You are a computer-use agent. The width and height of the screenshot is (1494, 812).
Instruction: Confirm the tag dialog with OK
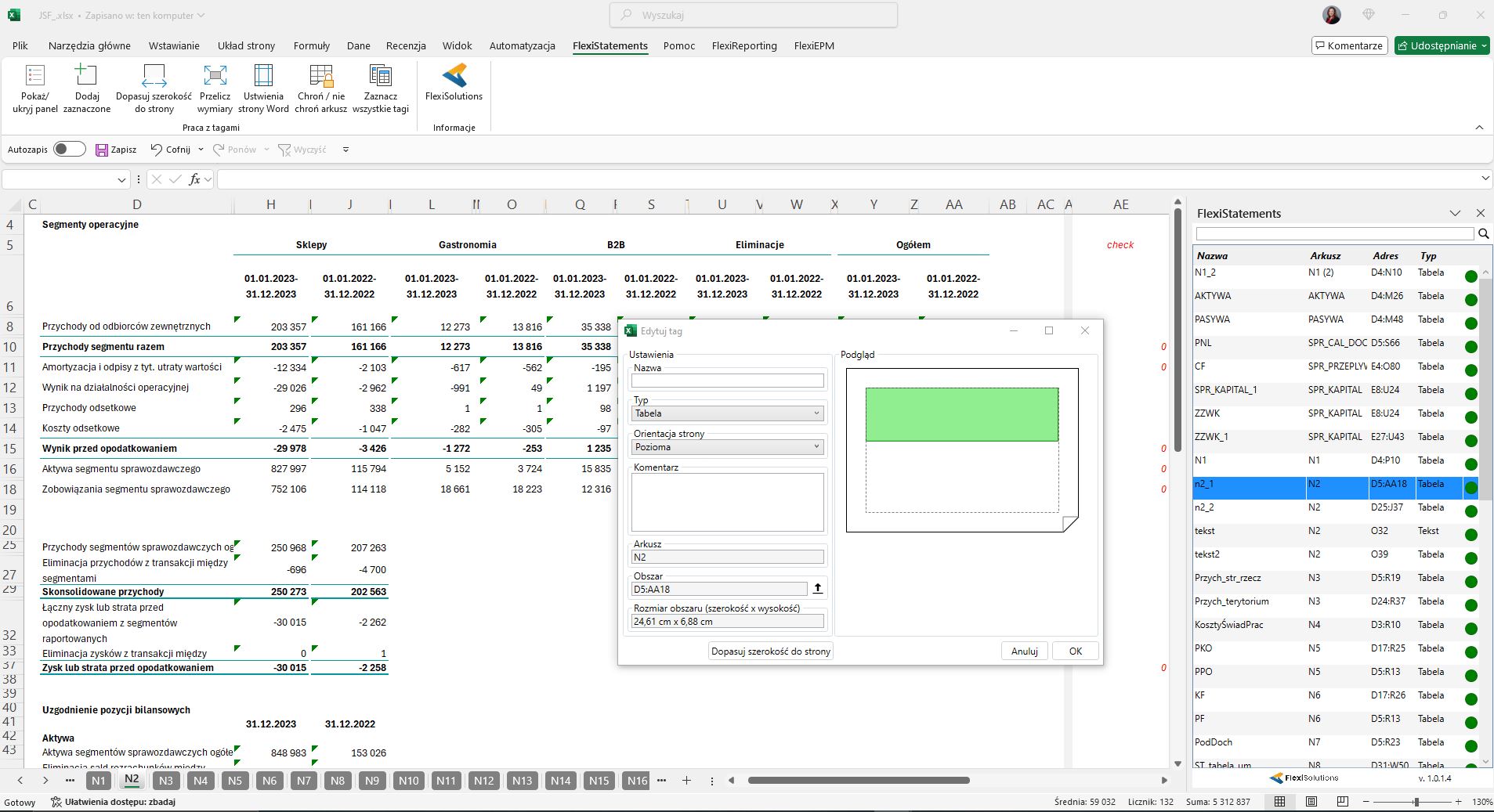click(1075, 651)
